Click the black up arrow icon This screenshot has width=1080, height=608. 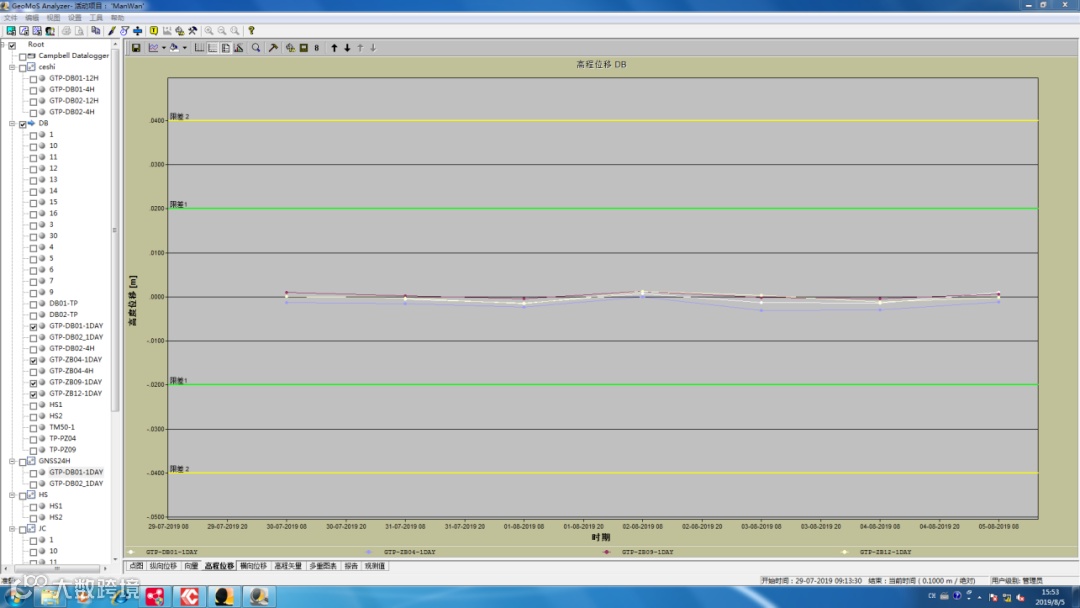tap(334, 47)
